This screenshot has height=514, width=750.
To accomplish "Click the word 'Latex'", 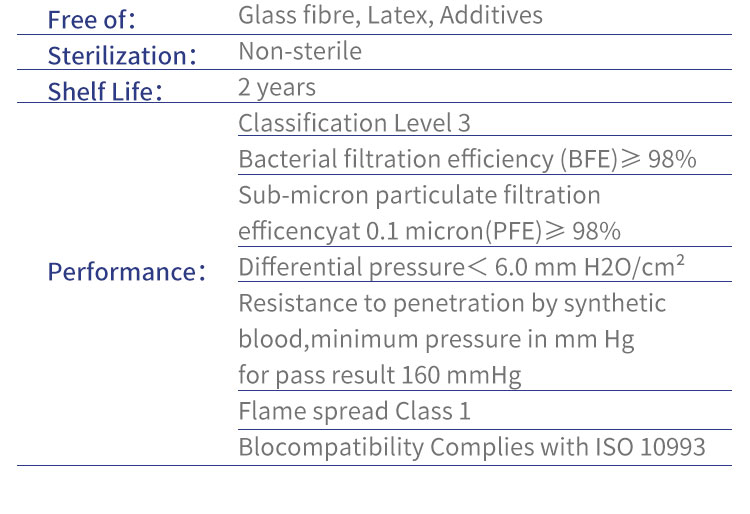I will point(370,16).
